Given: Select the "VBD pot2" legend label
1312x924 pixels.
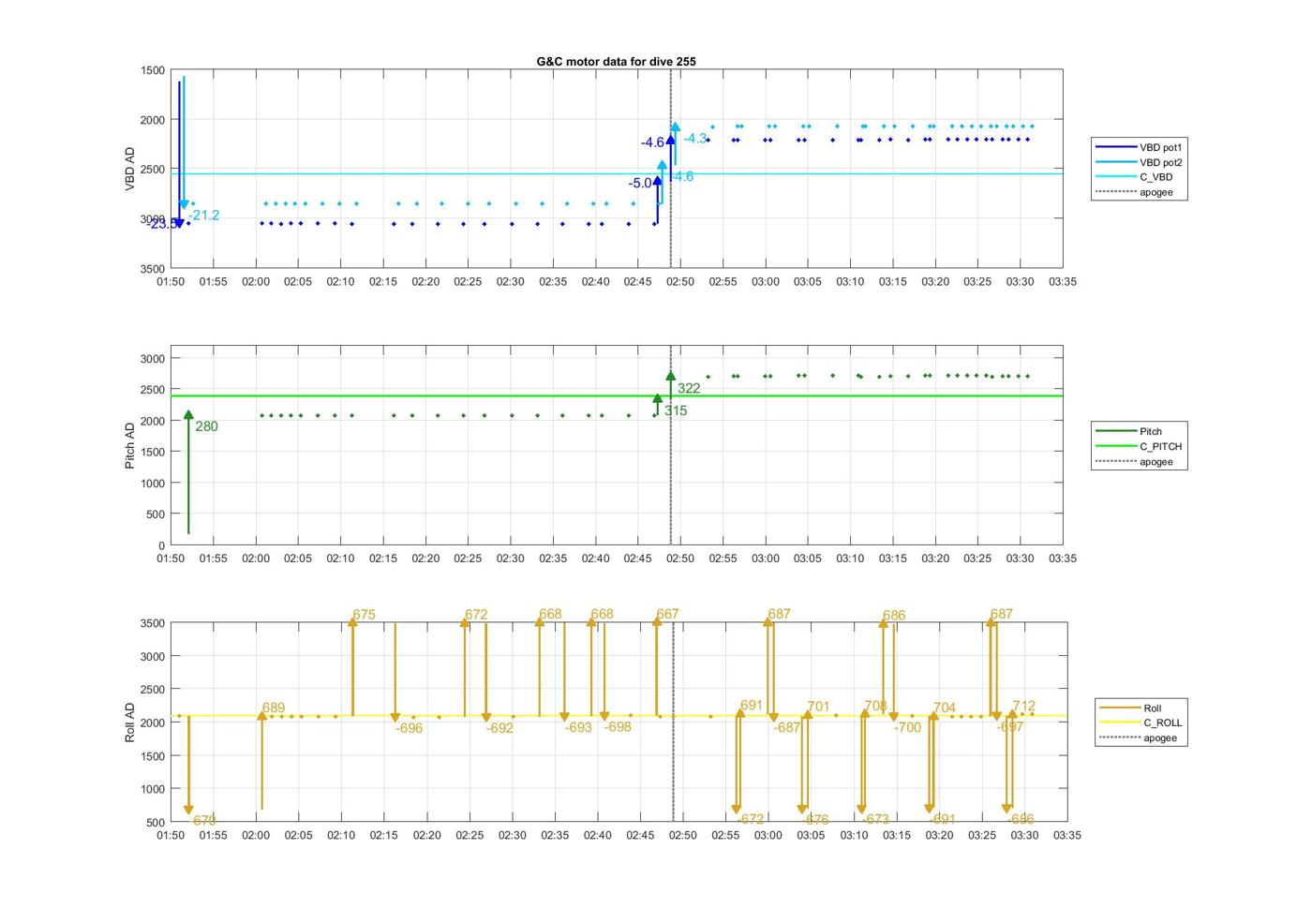Looking at the screenshot, I should point(1160,163).
